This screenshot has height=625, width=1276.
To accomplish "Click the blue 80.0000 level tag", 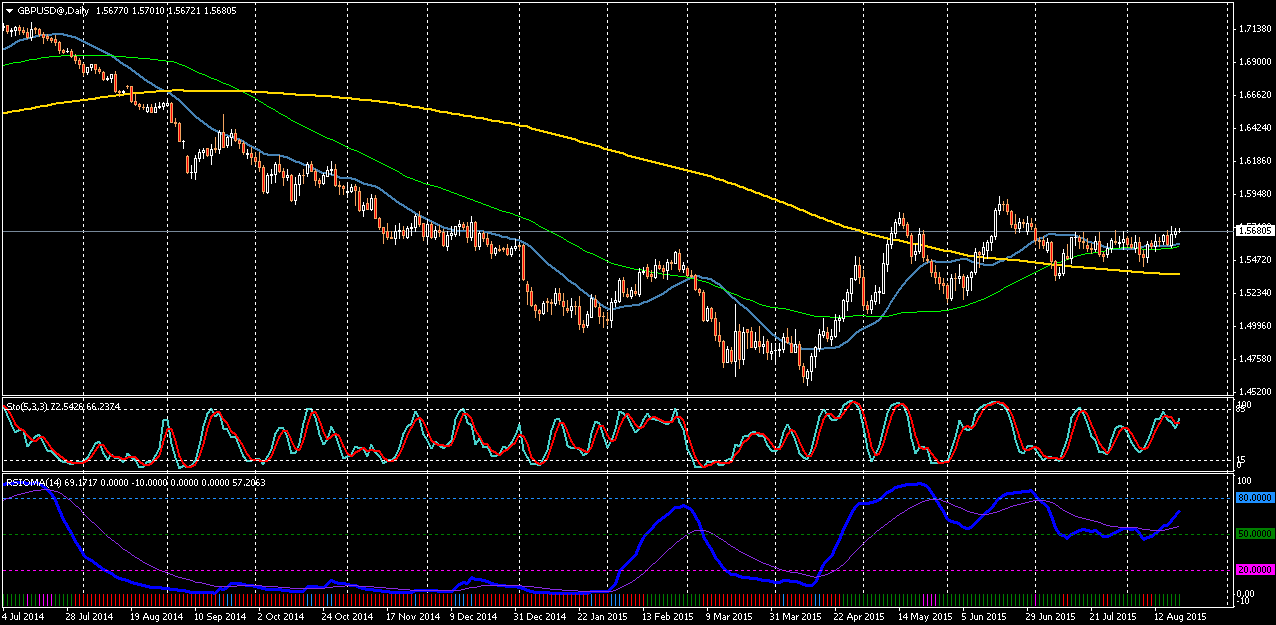I will (1255, 497).
